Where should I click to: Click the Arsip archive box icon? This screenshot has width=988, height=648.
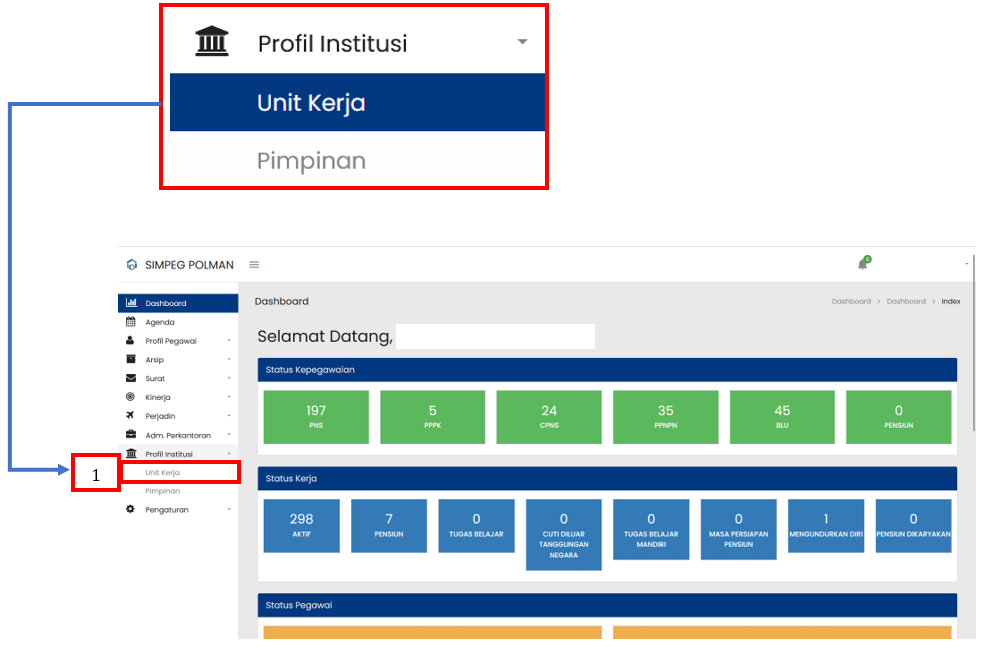[x=131, y=359]
